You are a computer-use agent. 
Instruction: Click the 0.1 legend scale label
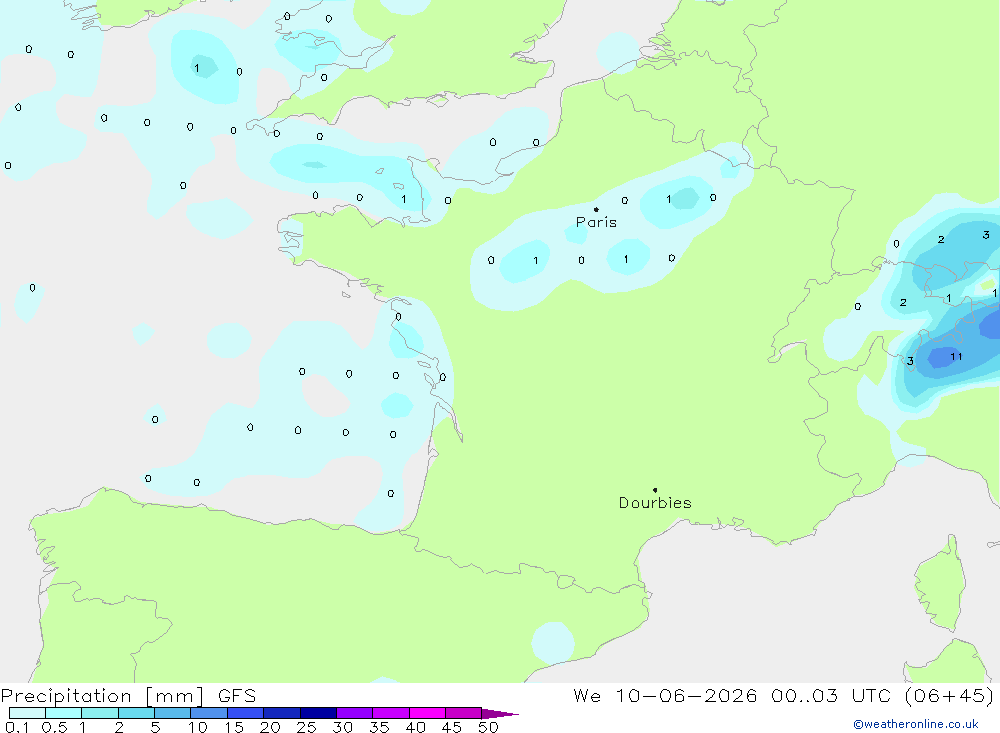pos(17,727)
